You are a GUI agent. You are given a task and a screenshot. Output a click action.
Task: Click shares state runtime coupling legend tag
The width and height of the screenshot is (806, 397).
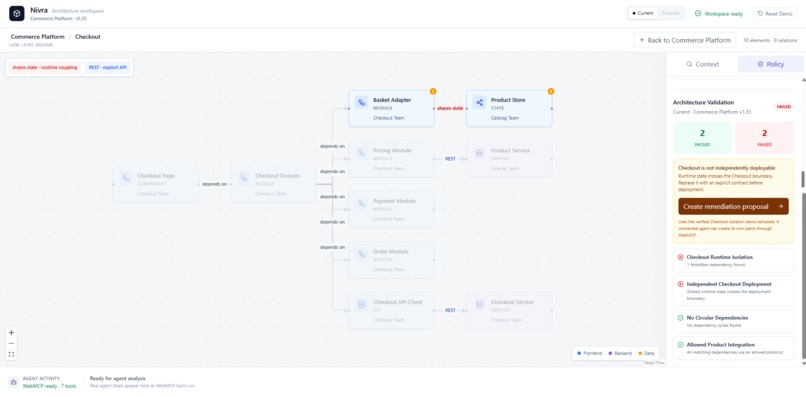tap(45, 67)
